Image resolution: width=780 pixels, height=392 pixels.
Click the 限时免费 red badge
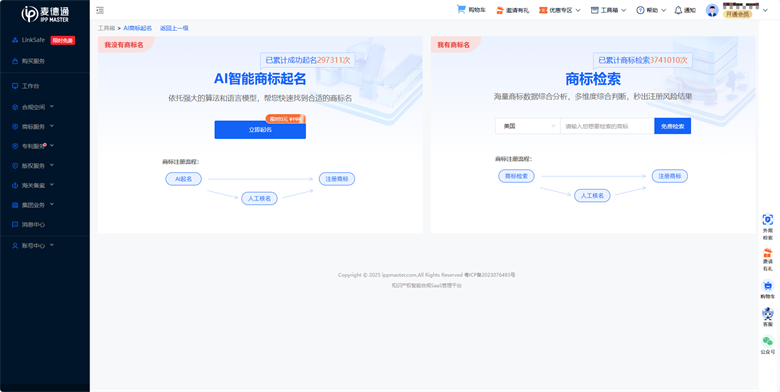coord(63,40)
